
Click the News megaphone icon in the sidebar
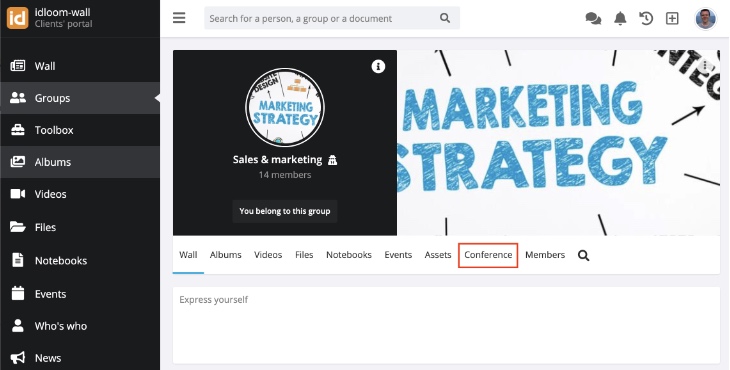(18, 357)
